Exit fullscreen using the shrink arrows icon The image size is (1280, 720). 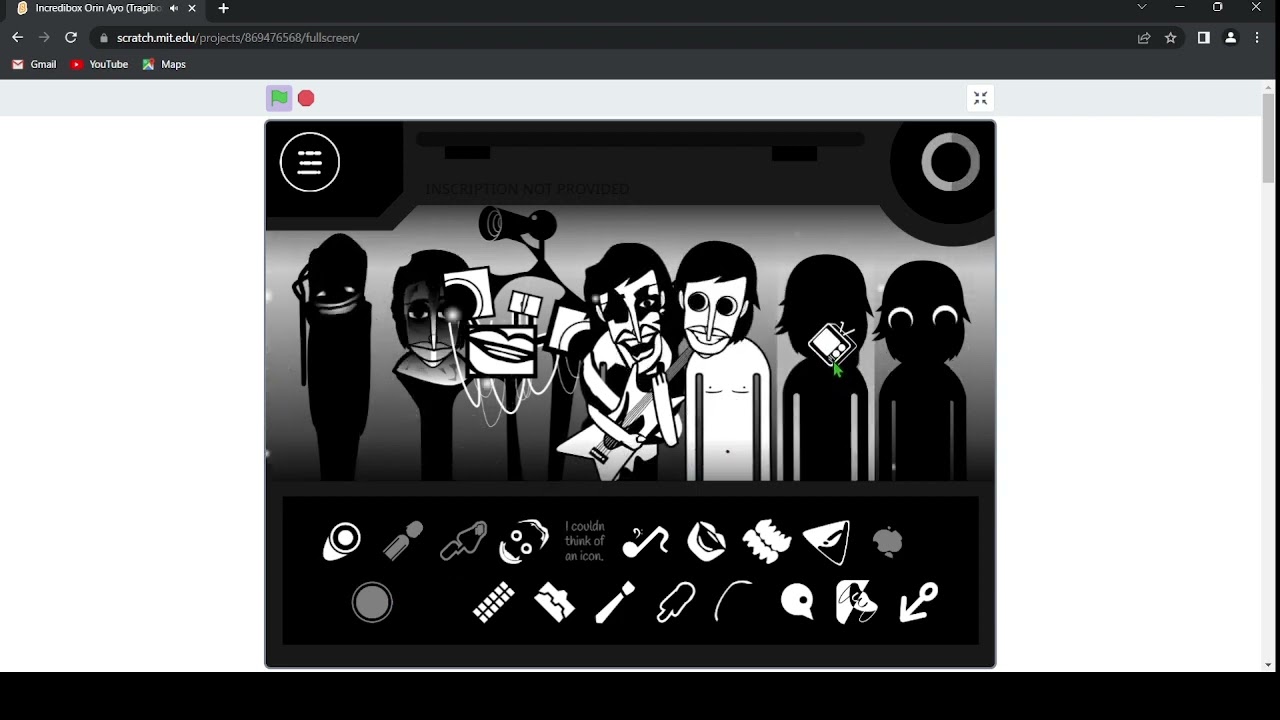(x=980, y=98)
